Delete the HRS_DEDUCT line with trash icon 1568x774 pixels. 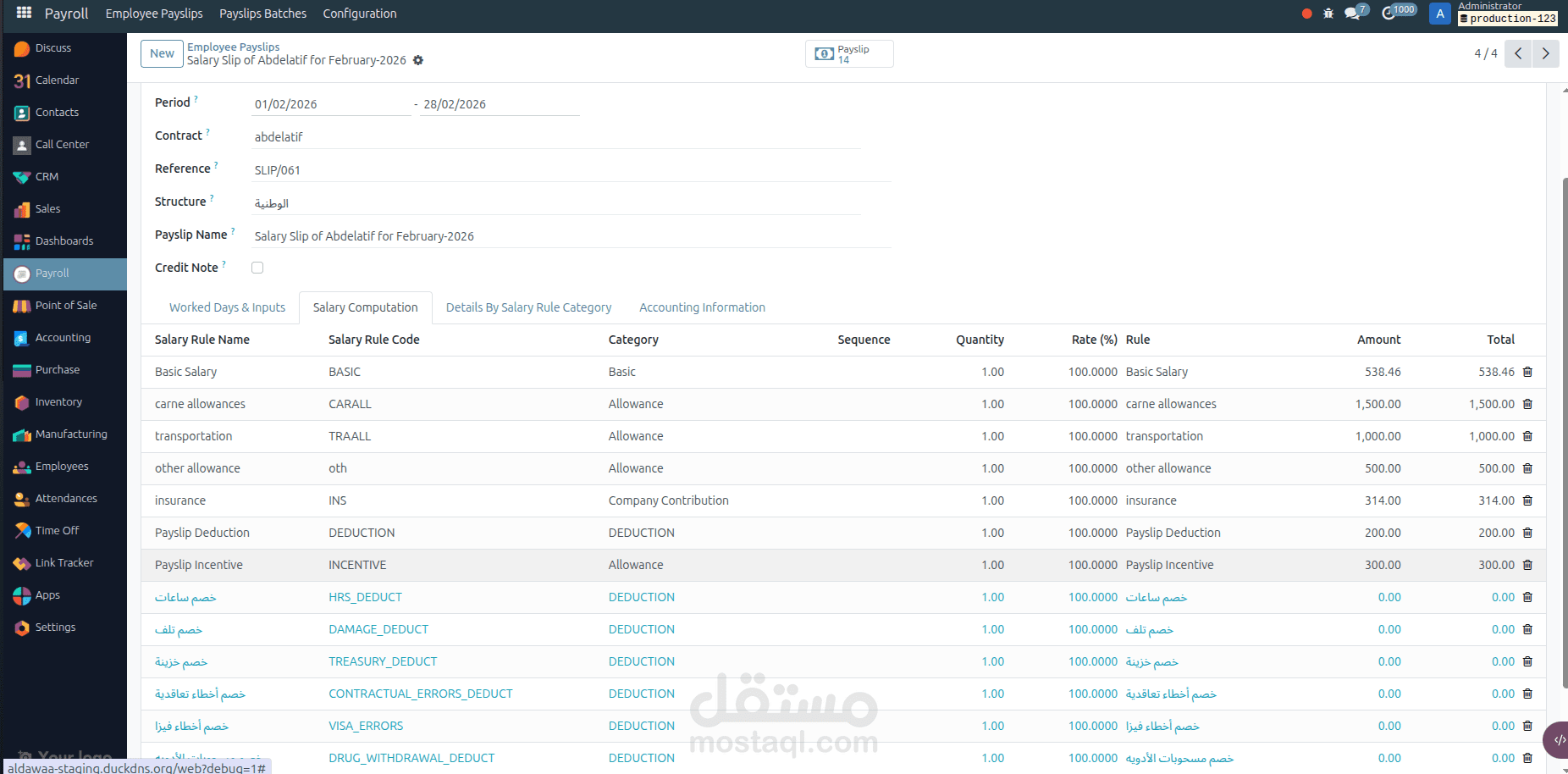(x=1528, y=597)
